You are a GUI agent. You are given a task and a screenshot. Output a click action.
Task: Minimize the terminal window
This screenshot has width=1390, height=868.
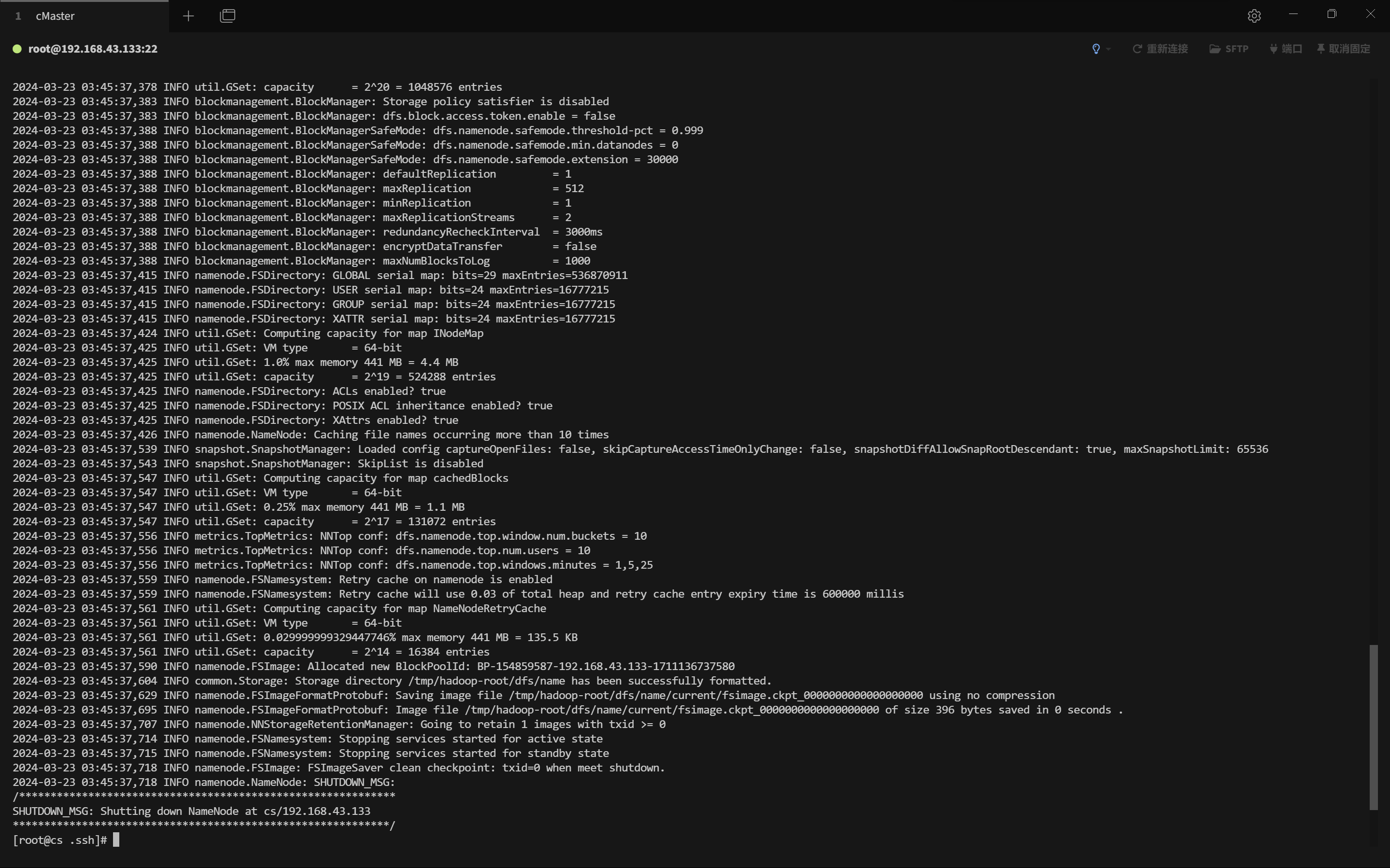1293,14
